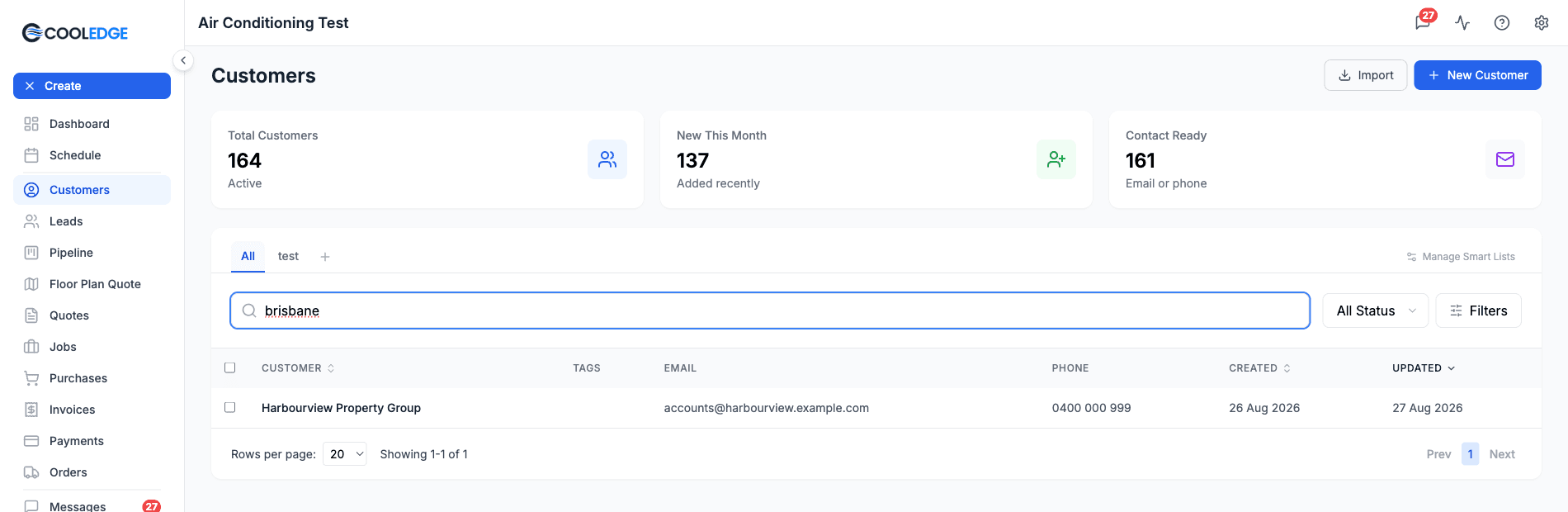The height and width of the screenshot is (512, 1568).
Task: Click the Contact Ready envelope icon
Action: coord(1505,159)
